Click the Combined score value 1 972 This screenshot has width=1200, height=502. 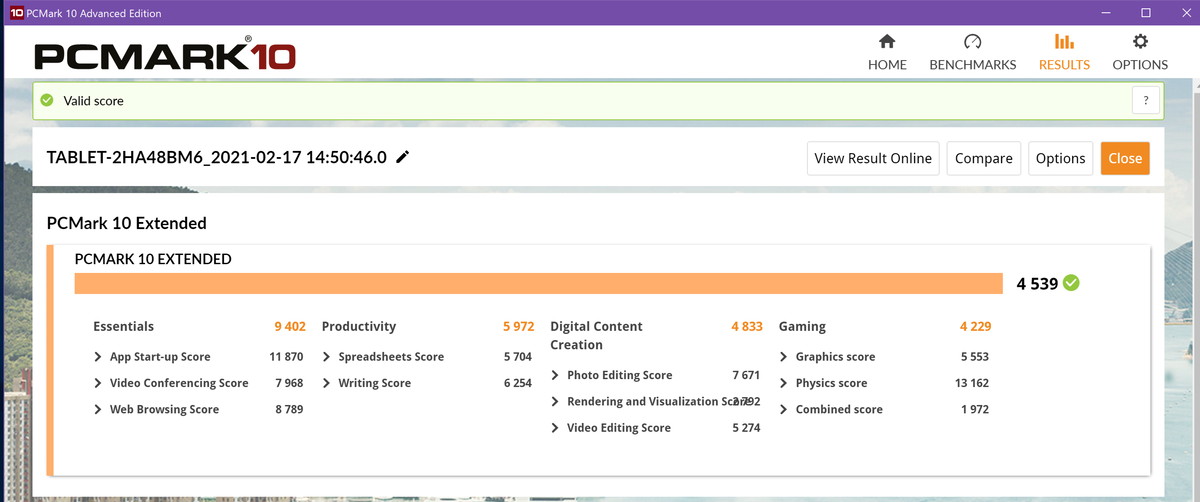pos(974,409)
